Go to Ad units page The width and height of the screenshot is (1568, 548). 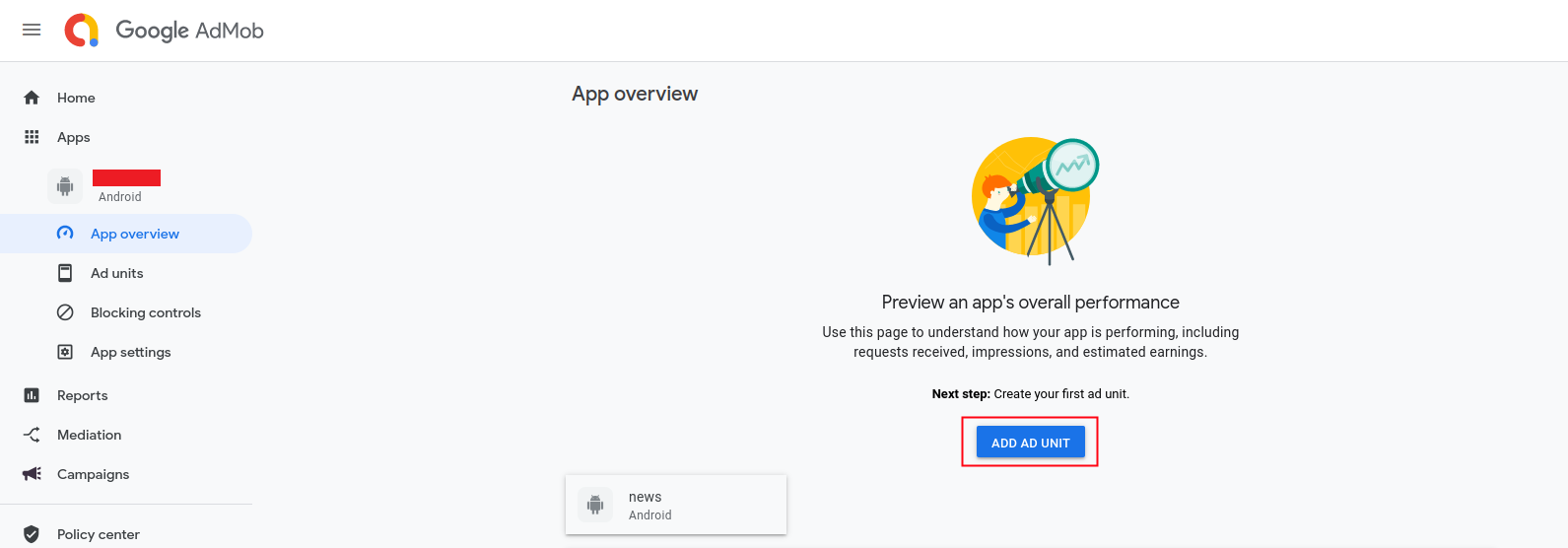click(x=116, y=273)
